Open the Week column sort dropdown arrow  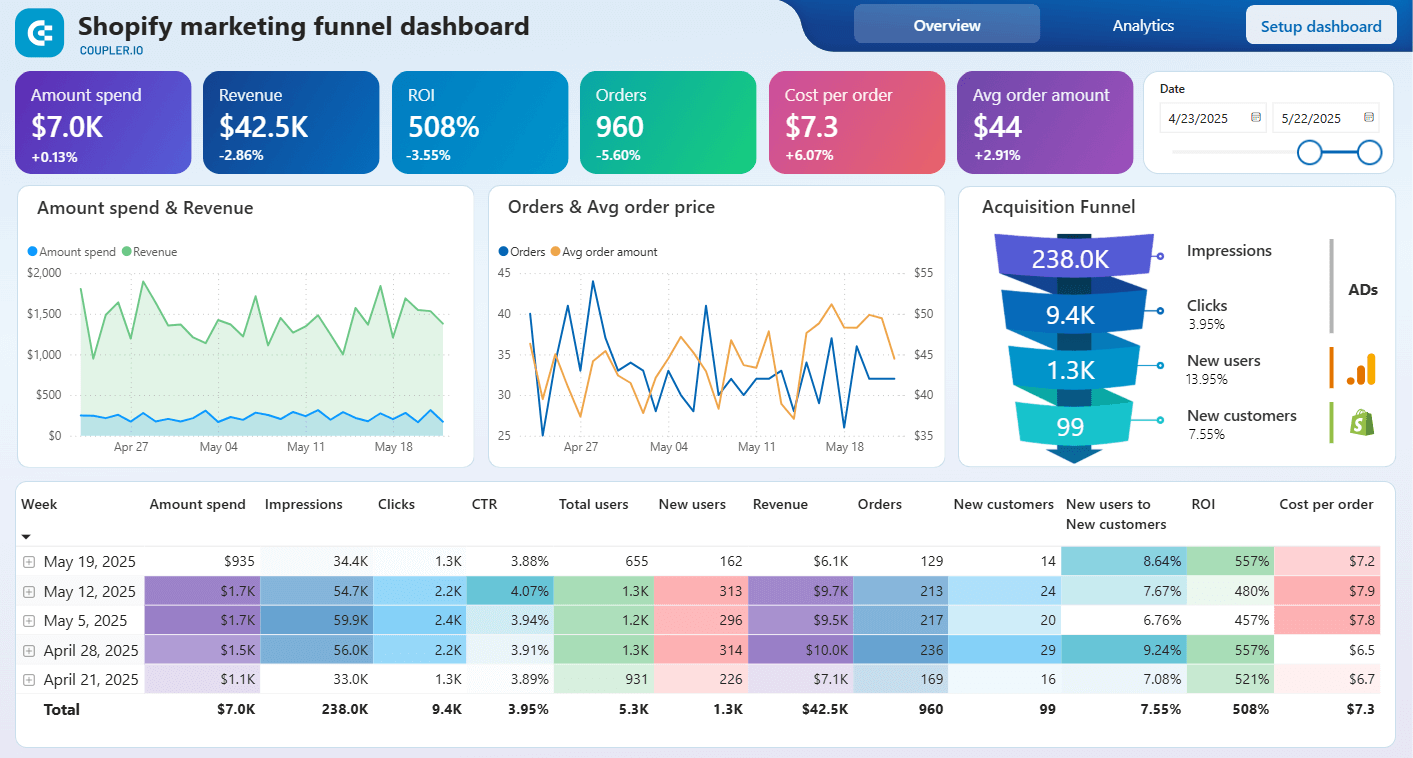pyautogui.click(x=26, y=537)
